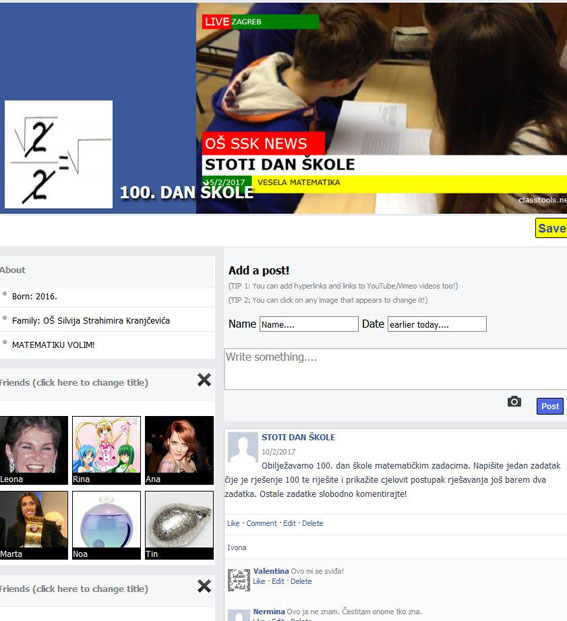Click the Save button
Image resolution: width=567 pixels, height=621 pixels.
tap(551, 228)
